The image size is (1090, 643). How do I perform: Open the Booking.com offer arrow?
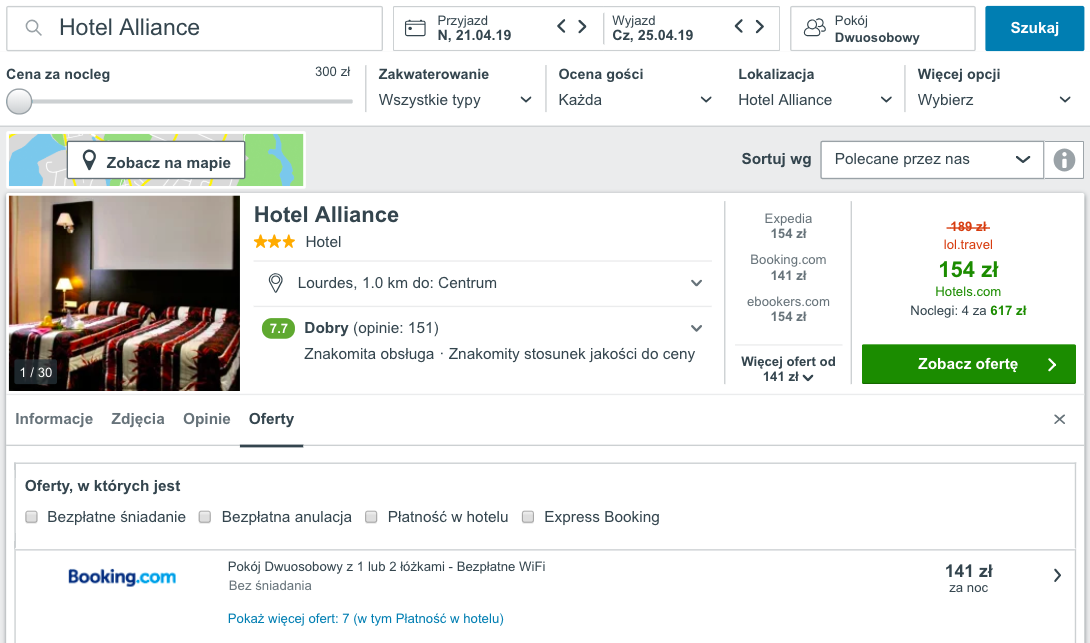[1058, 575]
